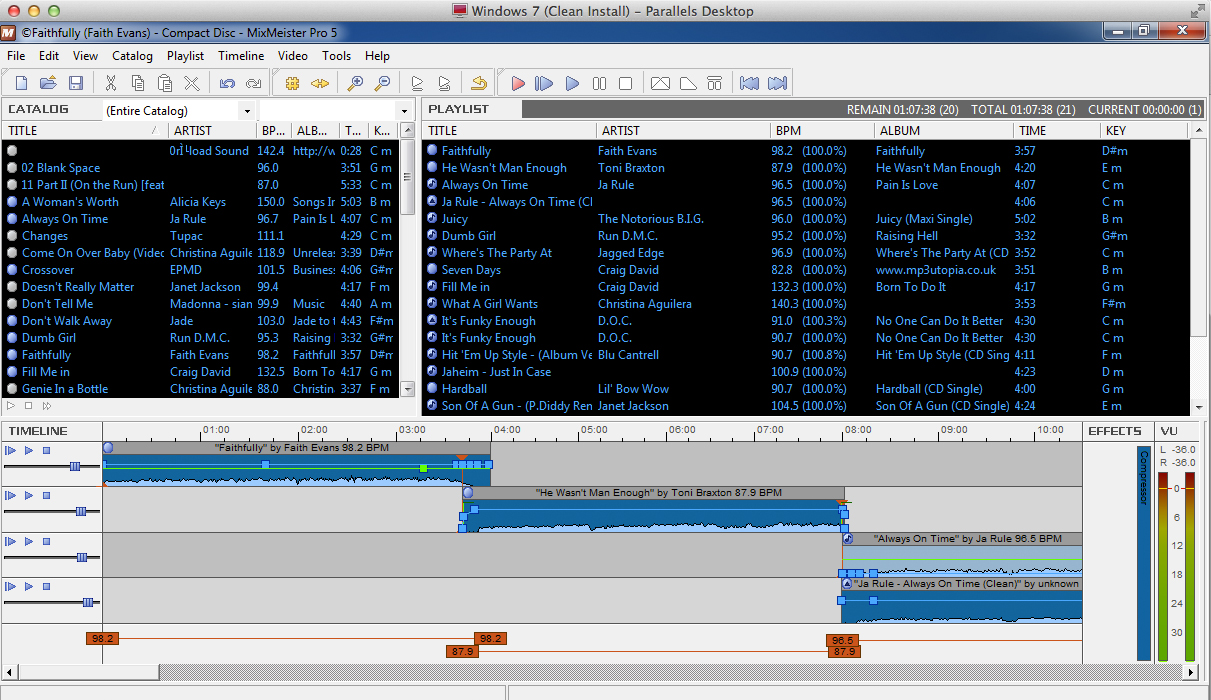Click the Paste clipboard icon

tap(164, 83)
